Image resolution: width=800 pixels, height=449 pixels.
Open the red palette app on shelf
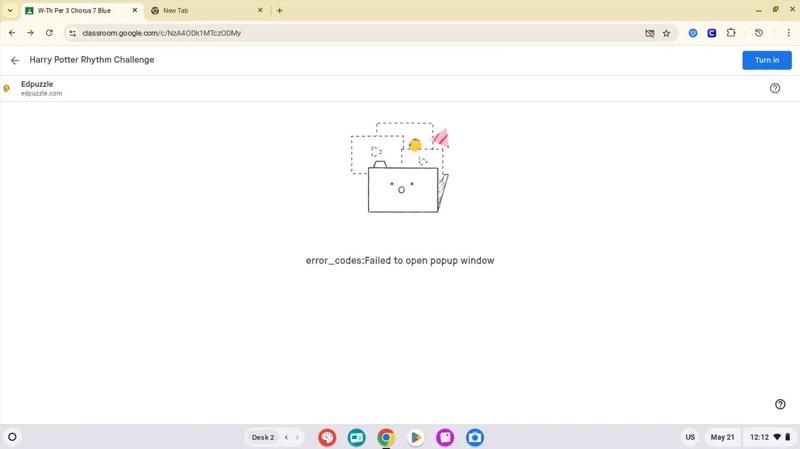[327, 437]
